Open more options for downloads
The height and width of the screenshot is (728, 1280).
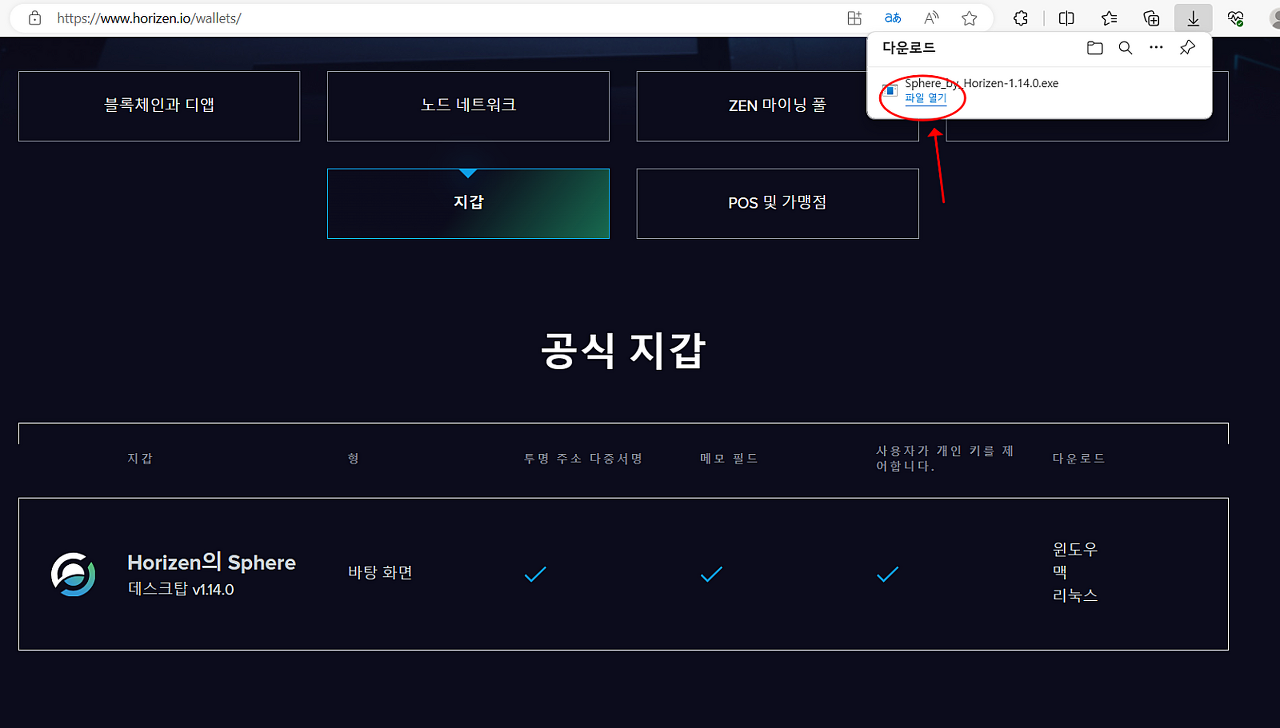click(1156, 47)
